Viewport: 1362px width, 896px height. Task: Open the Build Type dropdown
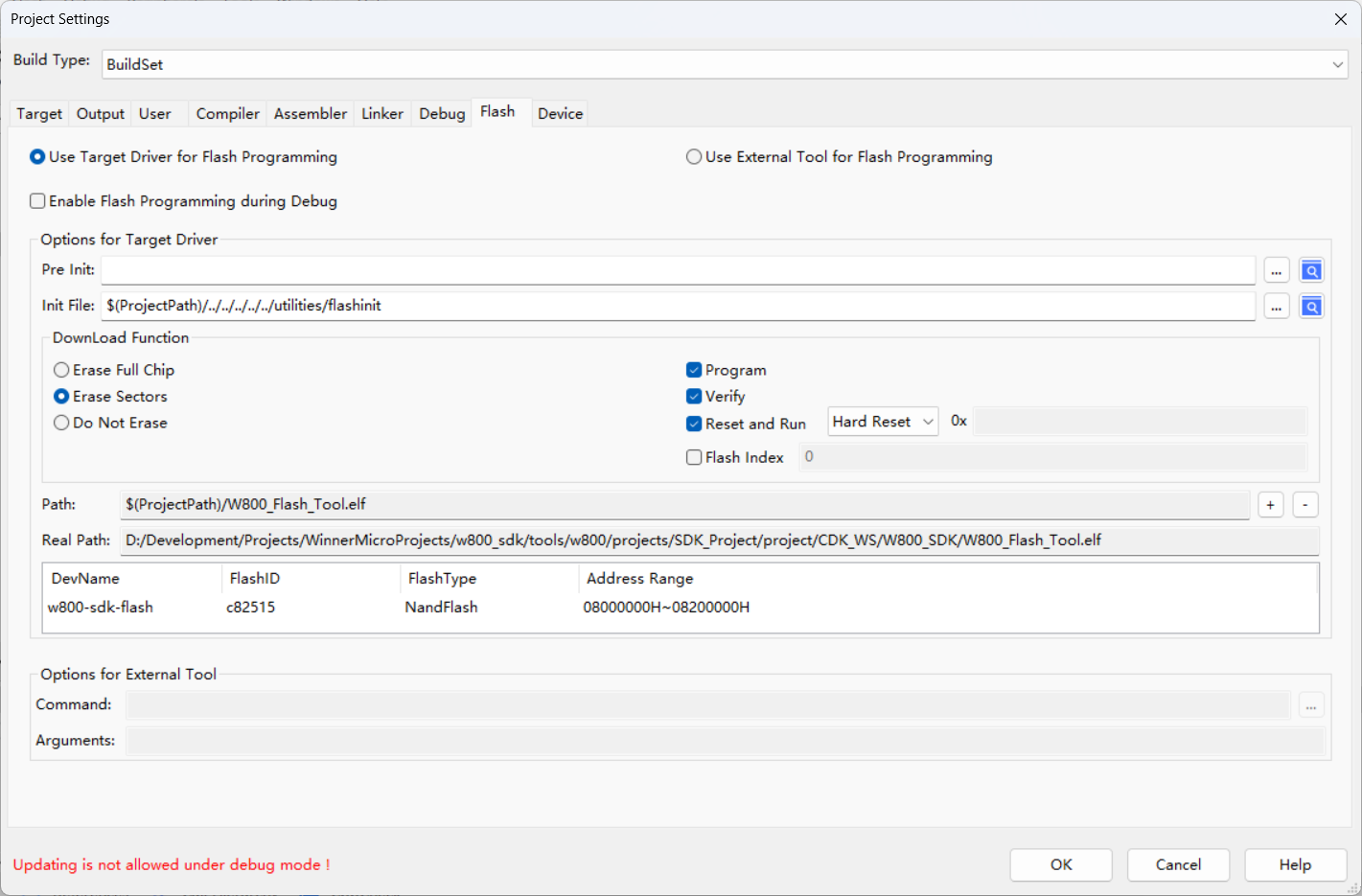click(x=725, y=65)
